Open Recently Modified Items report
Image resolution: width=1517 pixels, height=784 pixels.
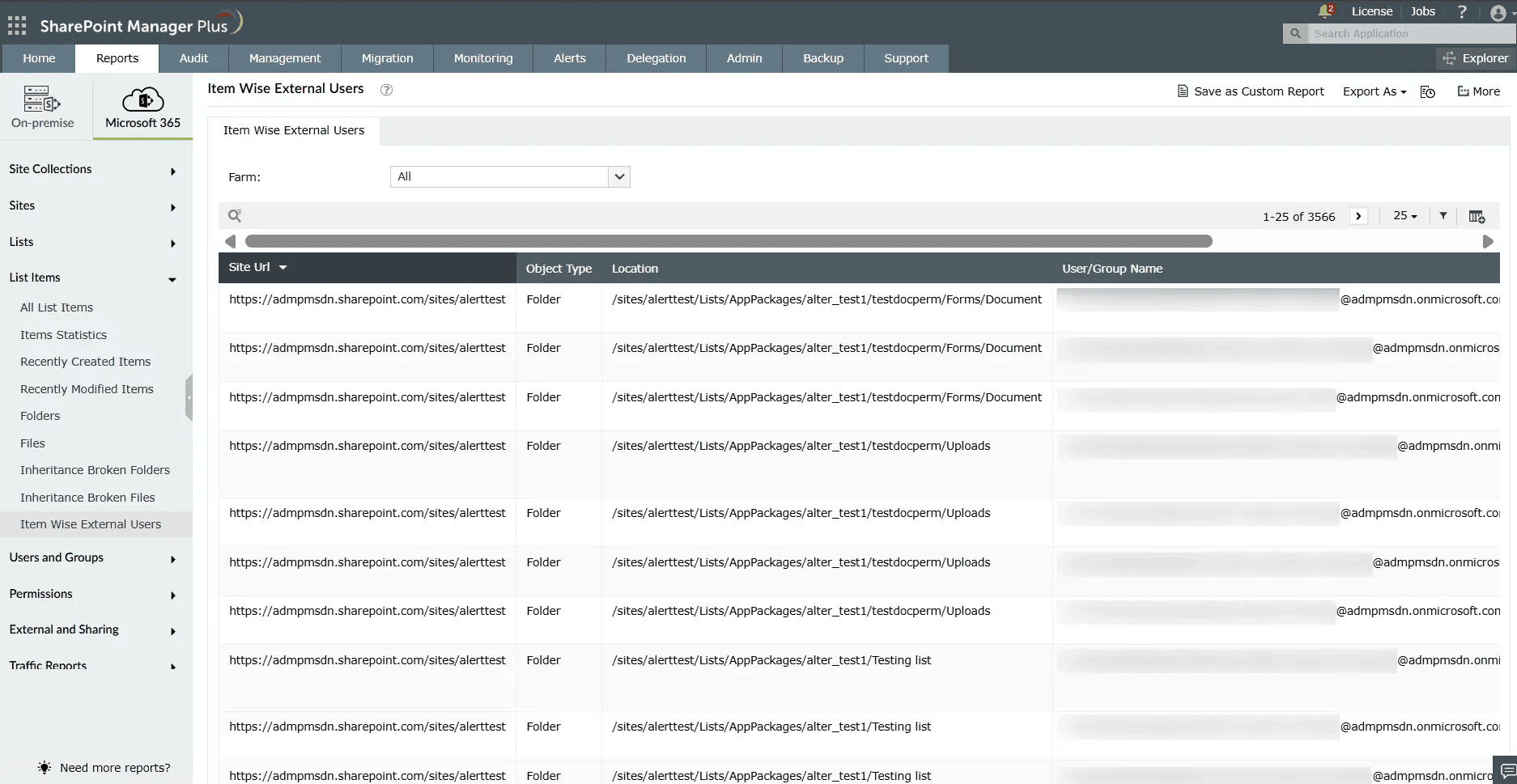click(x=87, y=389)
